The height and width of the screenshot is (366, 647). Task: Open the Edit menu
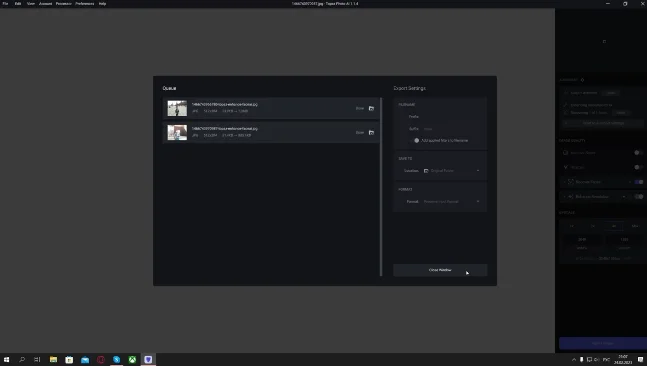tap(18, 4)
